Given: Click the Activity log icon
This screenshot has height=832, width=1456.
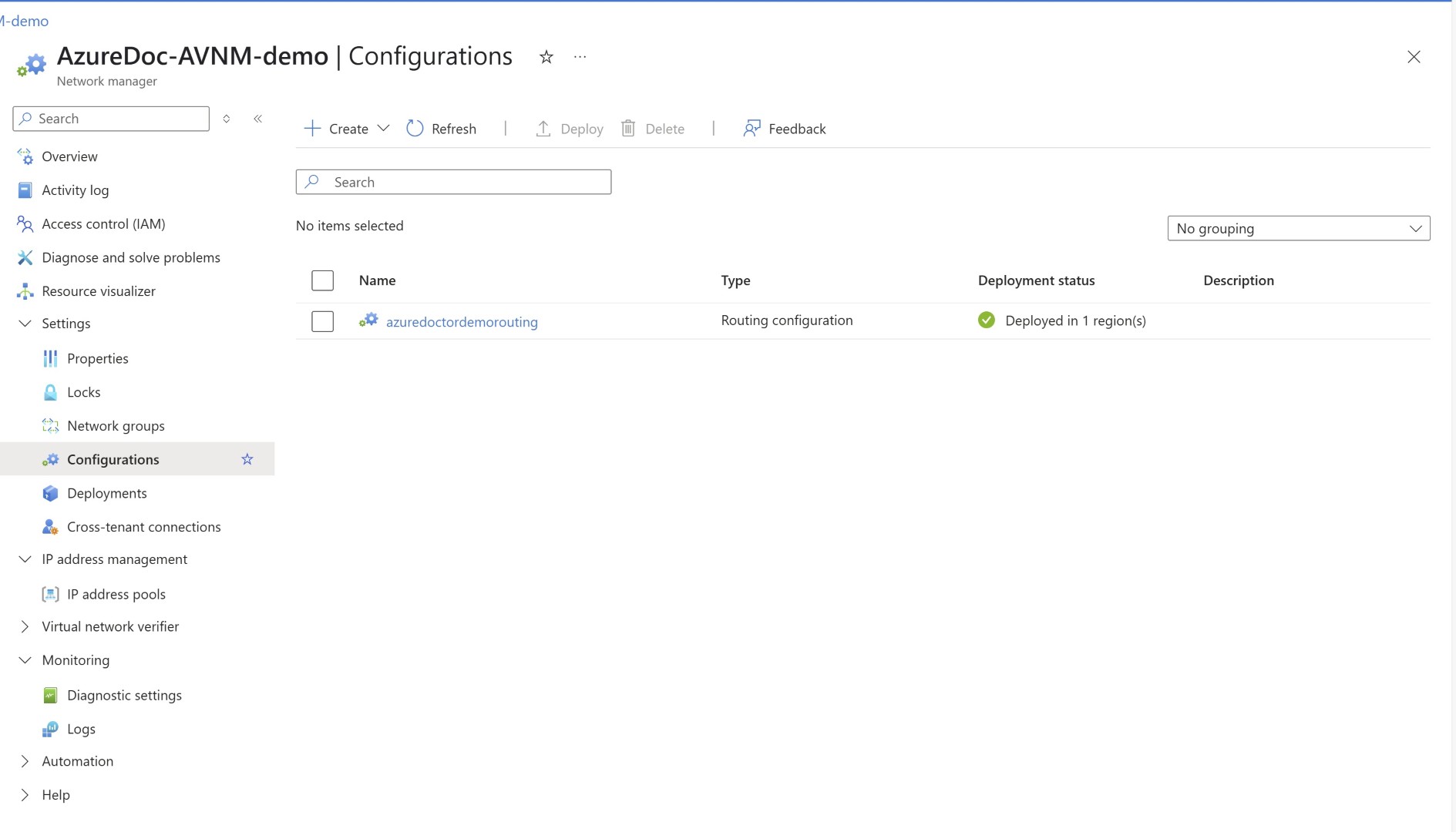Looking at the screenshot, I should [25, 190].
